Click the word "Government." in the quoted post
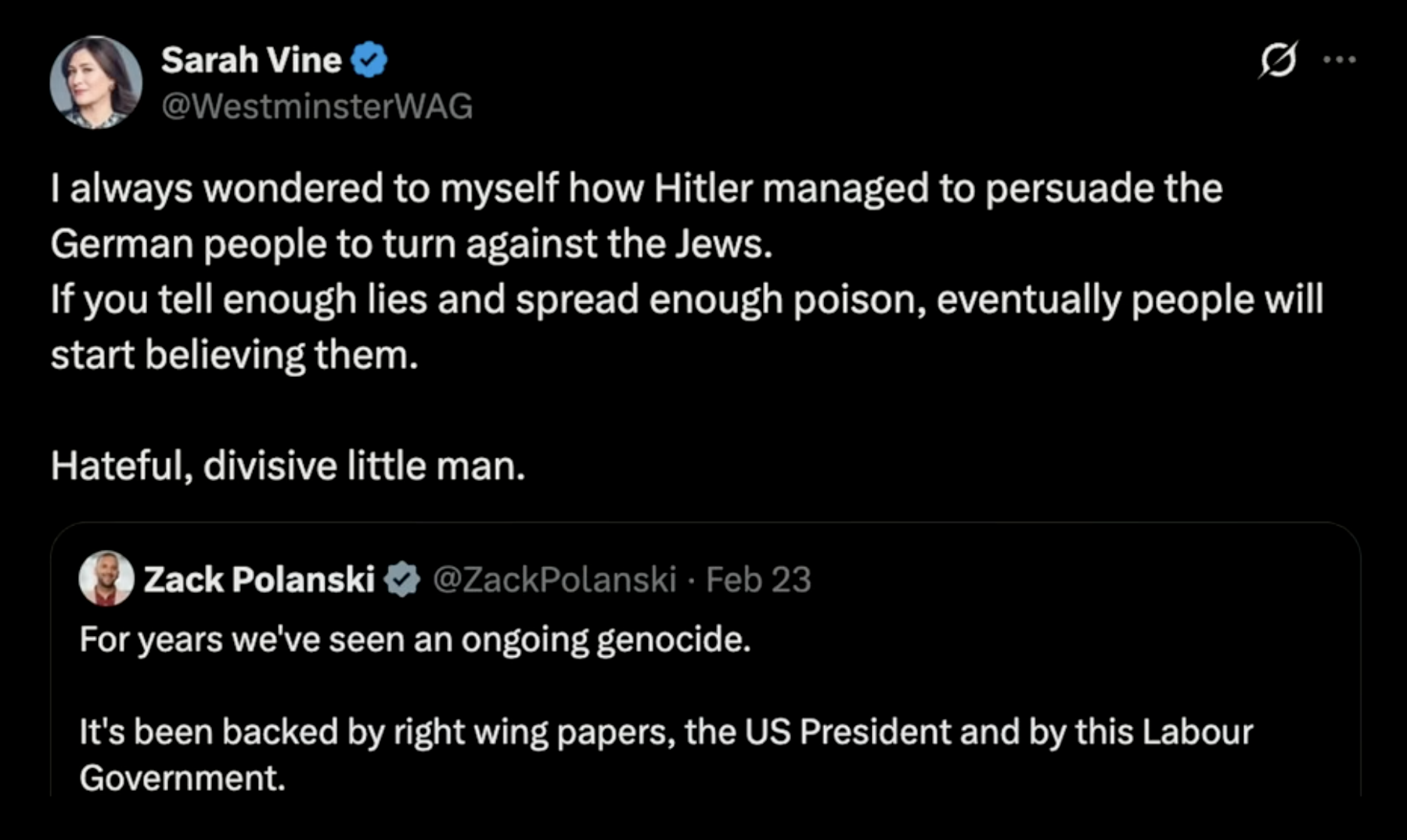Screen dimensions: 1407x840 pyautogui.click(x=182, y=778)
